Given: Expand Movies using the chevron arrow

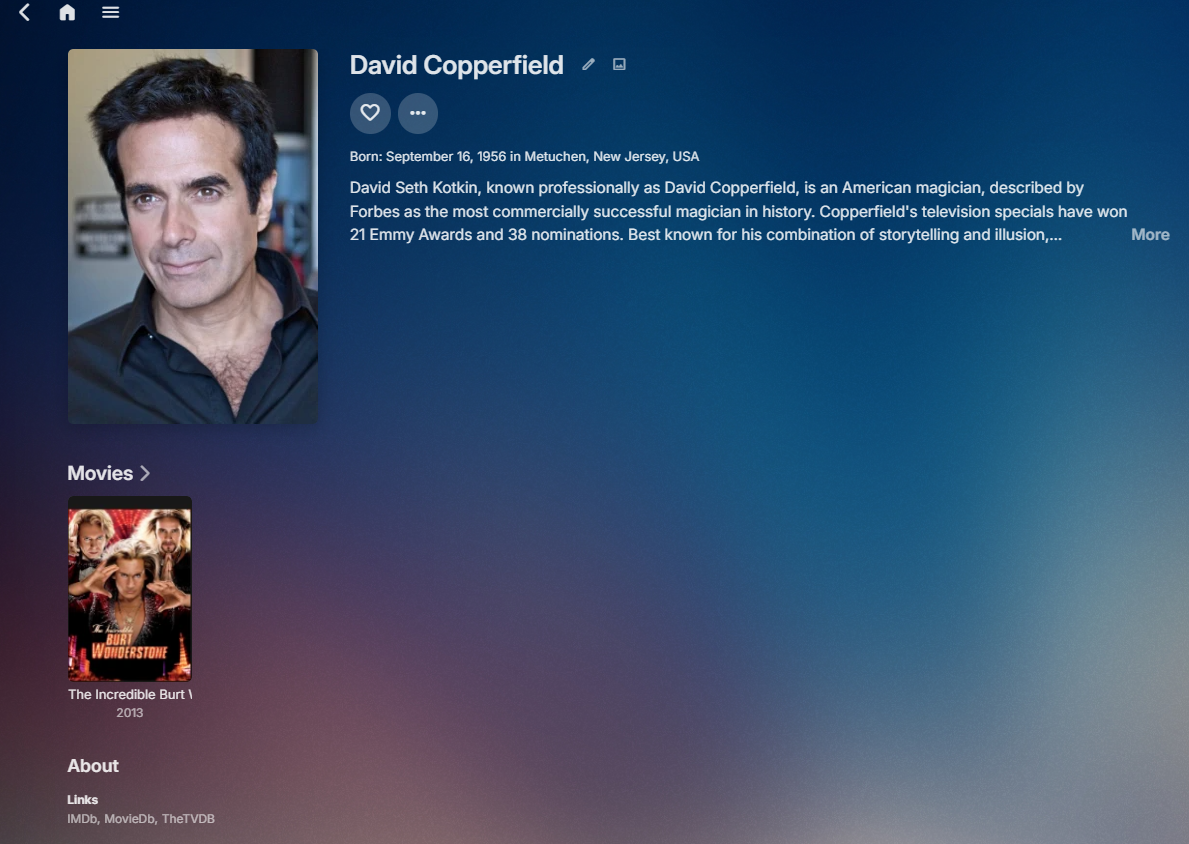Looking at the screenshot, I should 145,473.
